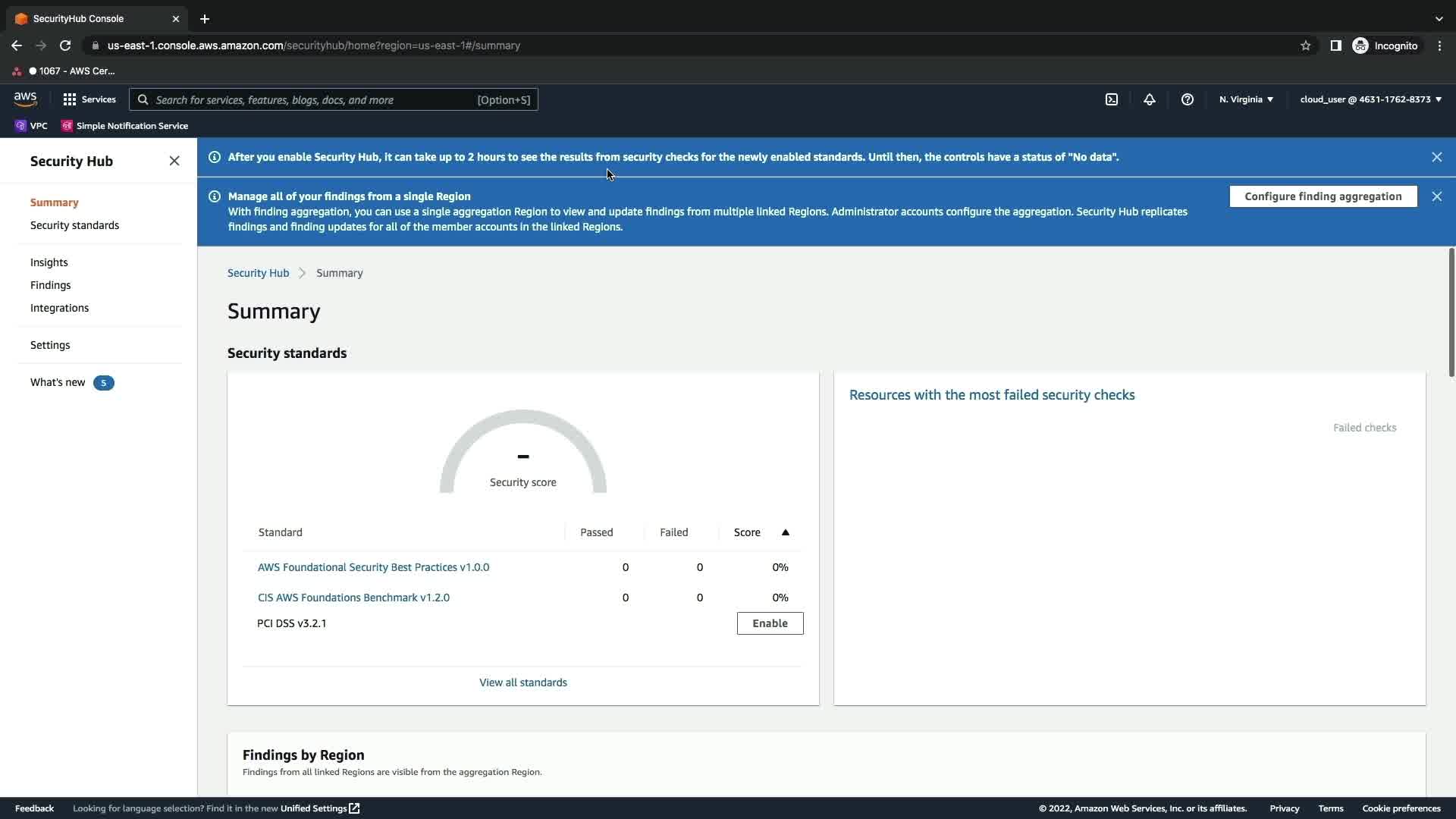The height and width of the screenshot is (819, 1456).
Task: Bookmark page with the star icon
Action: 1305,45
